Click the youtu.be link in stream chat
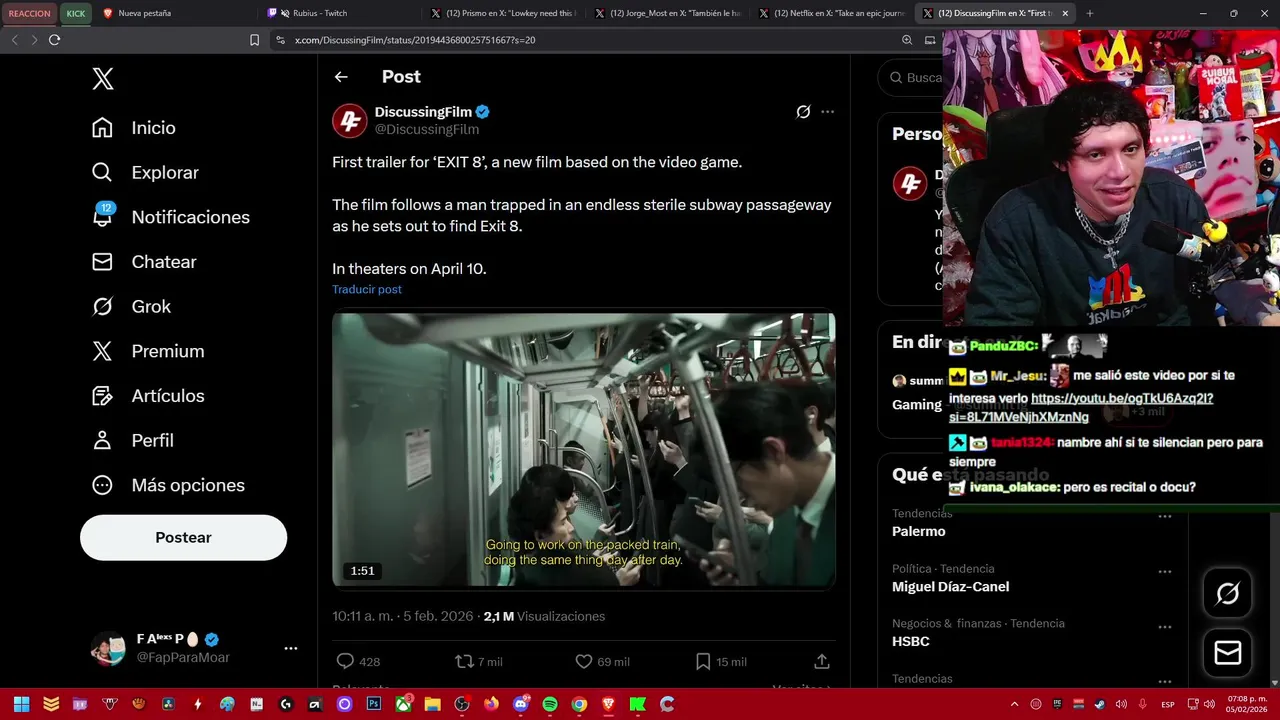Viewport: 1280px width, 720px height. click(x=1080, y=407)
